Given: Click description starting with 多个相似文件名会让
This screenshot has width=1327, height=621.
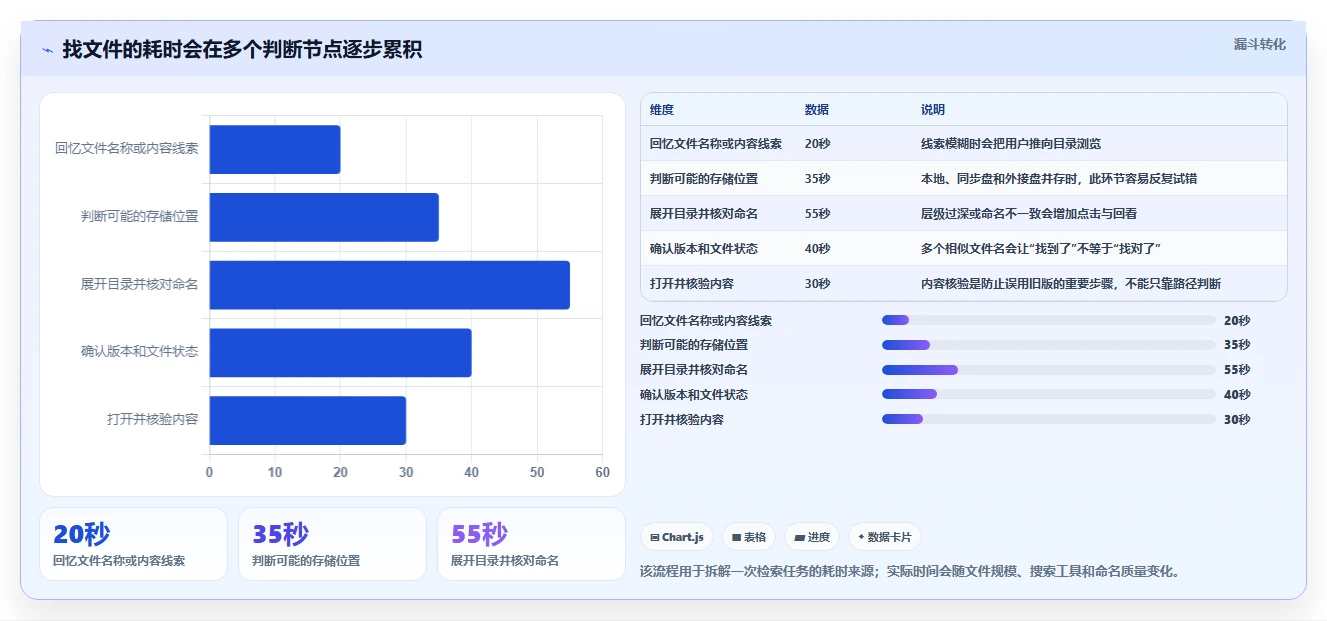Looking at the screenshot, I should point(1040,249).
